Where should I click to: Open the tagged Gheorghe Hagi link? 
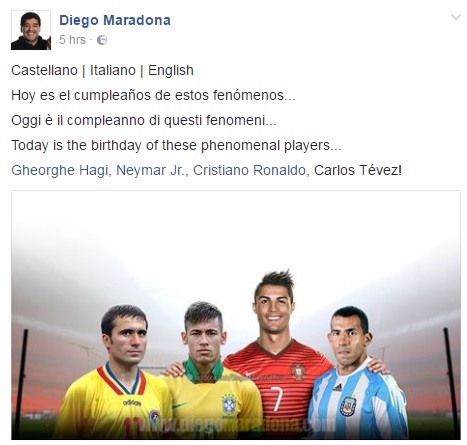(x=60, y=170)
